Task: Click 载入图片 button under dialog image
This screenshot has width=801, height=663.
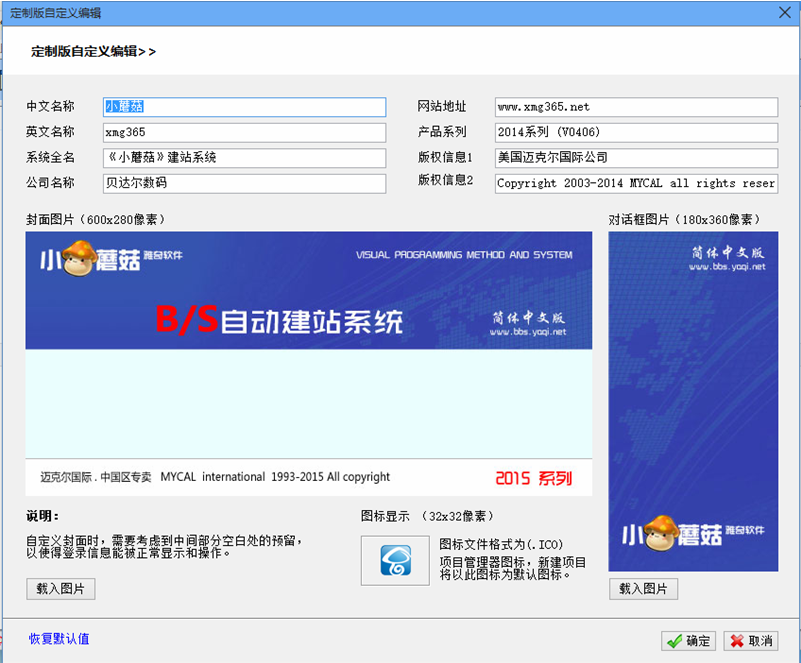Action: [643, 589]
